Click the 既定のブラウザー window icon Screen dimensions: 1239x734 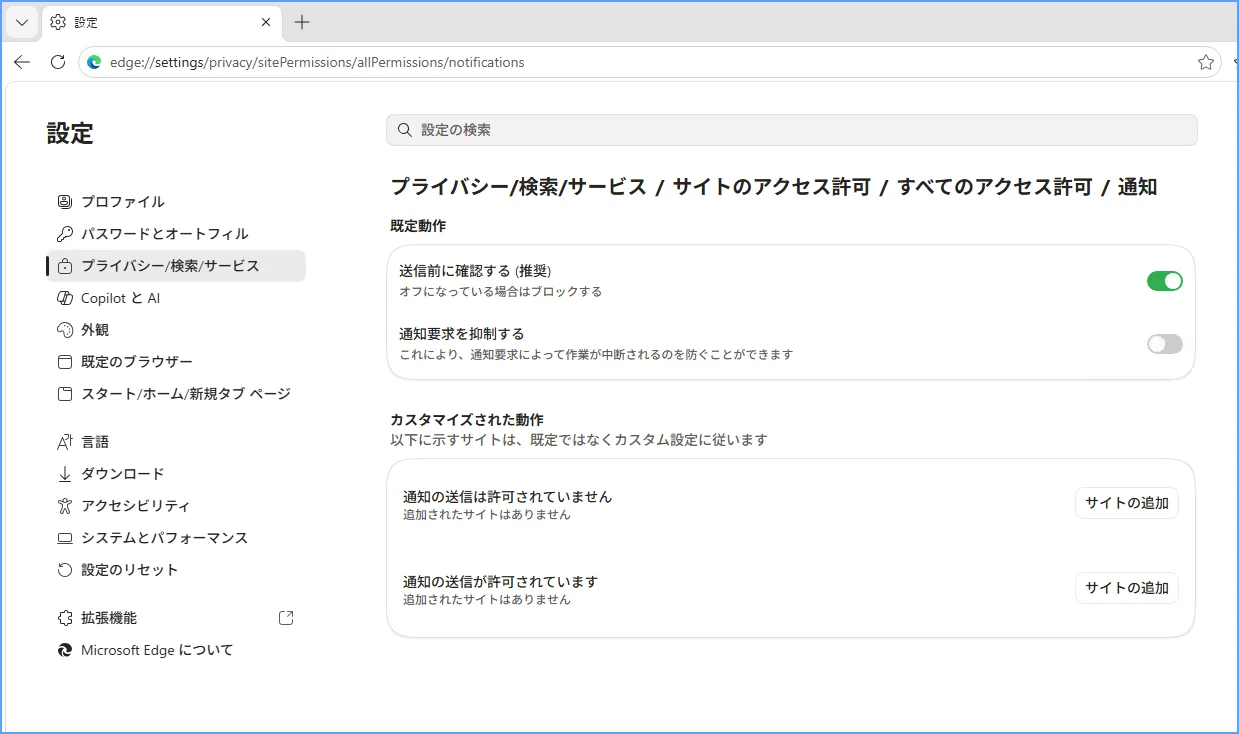65,362
